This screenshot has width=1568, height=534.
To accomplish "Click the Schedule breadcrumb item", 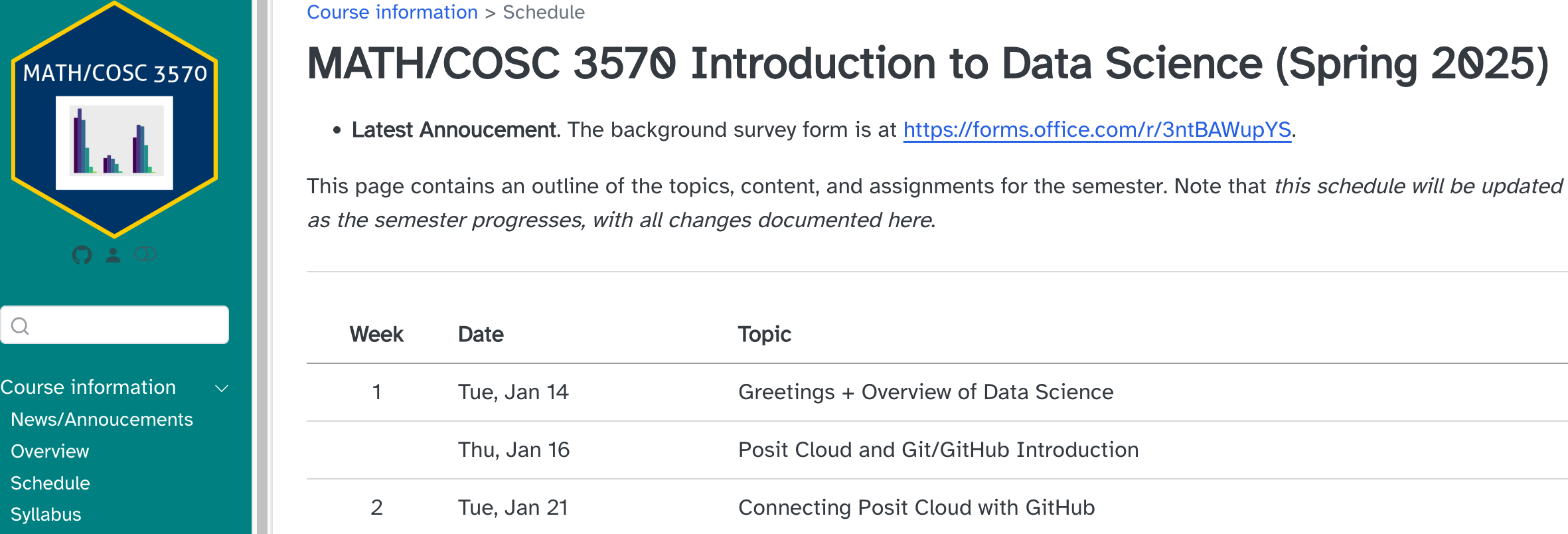I will click(x=544, y=12).
